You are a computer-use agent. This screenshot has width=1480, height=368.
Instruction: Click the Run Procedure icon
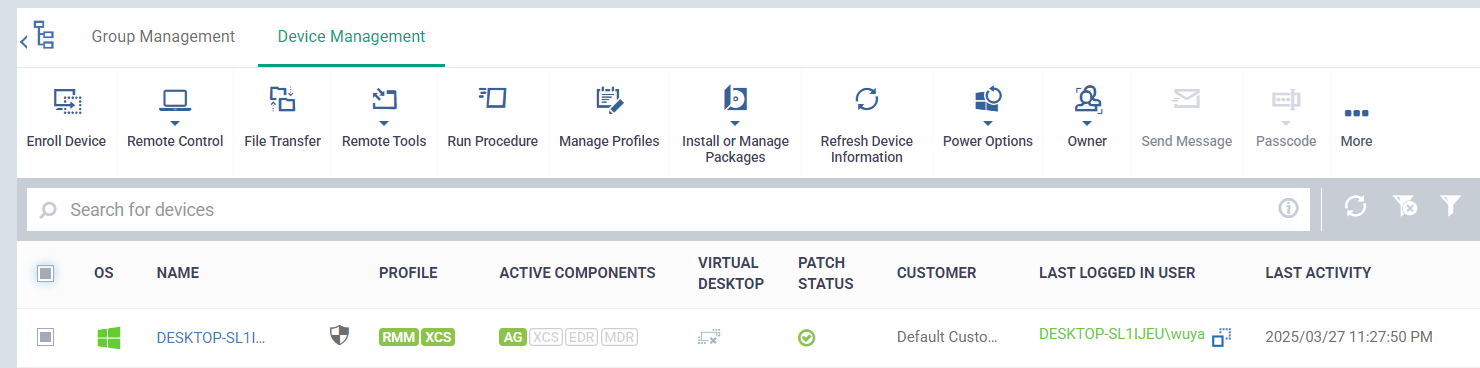coord(492,98)
